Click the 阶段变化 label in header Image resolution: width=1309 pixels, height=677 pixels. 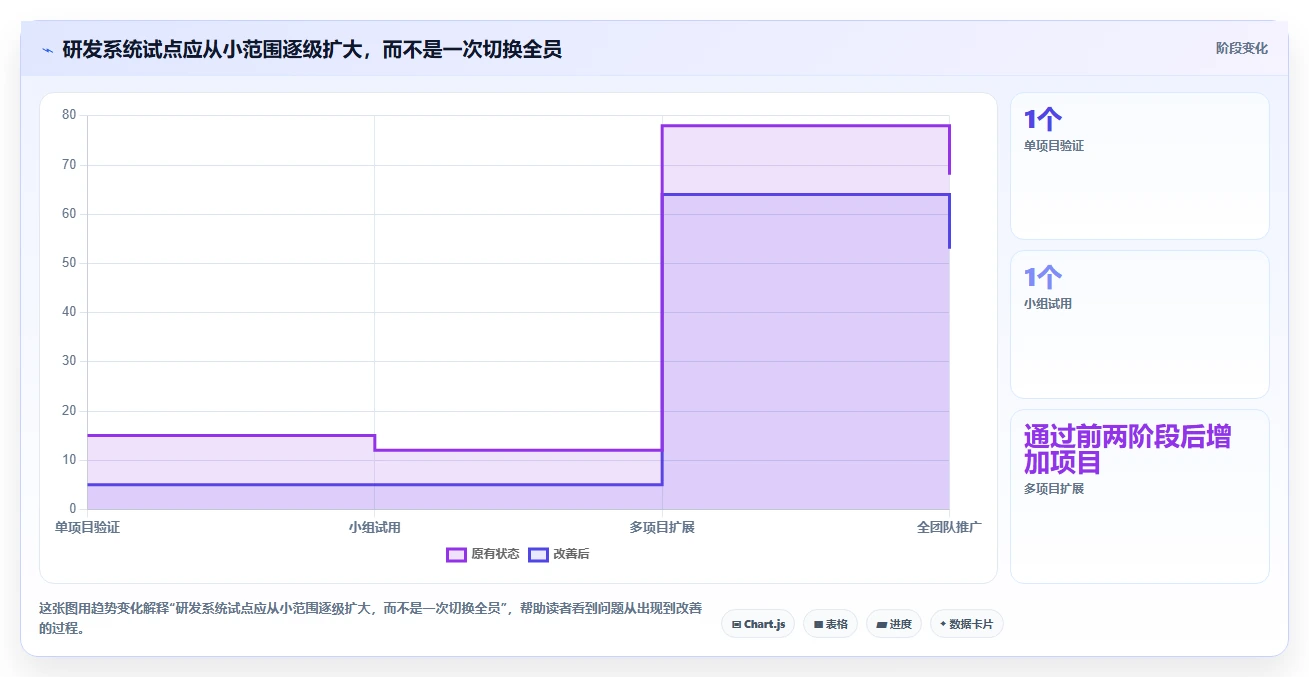(1241, 48)
